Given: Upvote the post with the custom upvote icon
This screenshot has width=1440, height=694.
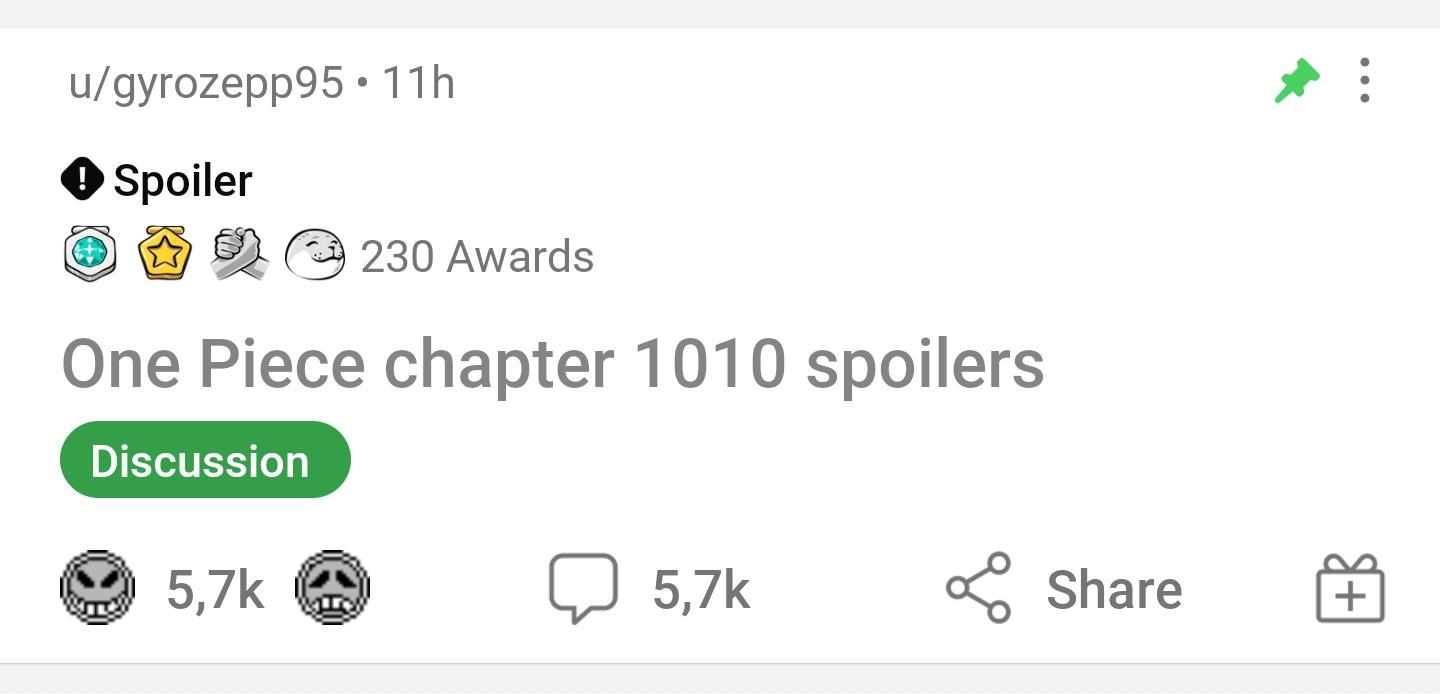Looking at the screenshot, I should pyautogui.click(x=99, y=588).
